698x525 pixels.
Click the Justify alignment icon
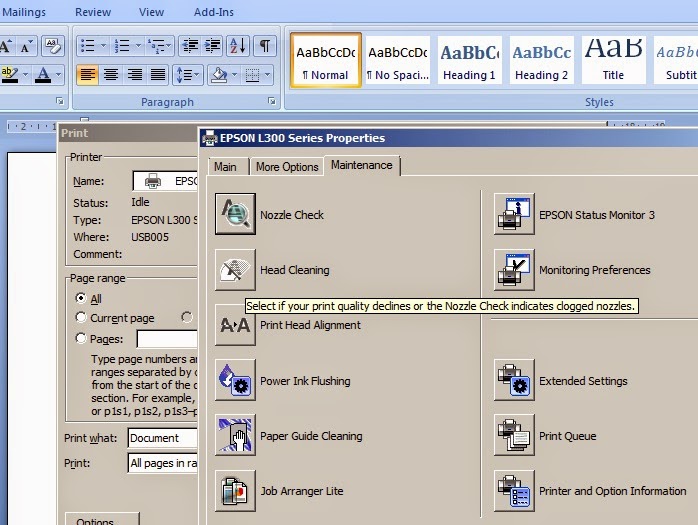(158, 74)
